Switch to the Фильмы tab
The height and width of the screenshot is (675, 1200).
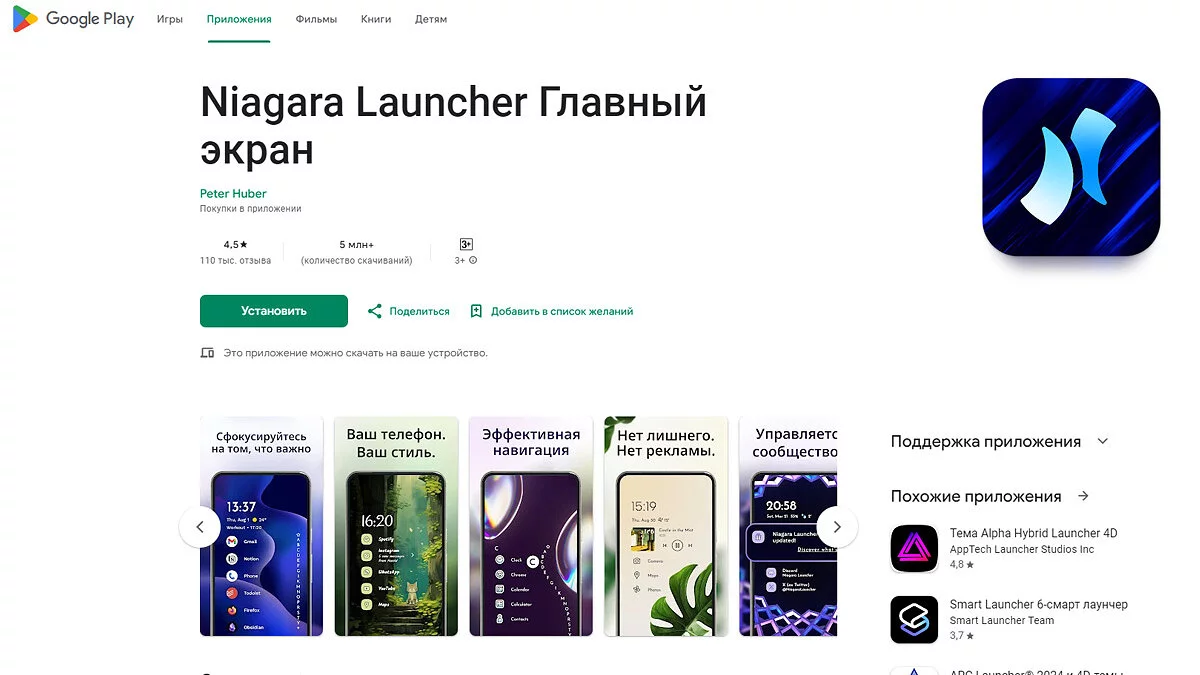[x=316, y=19]
